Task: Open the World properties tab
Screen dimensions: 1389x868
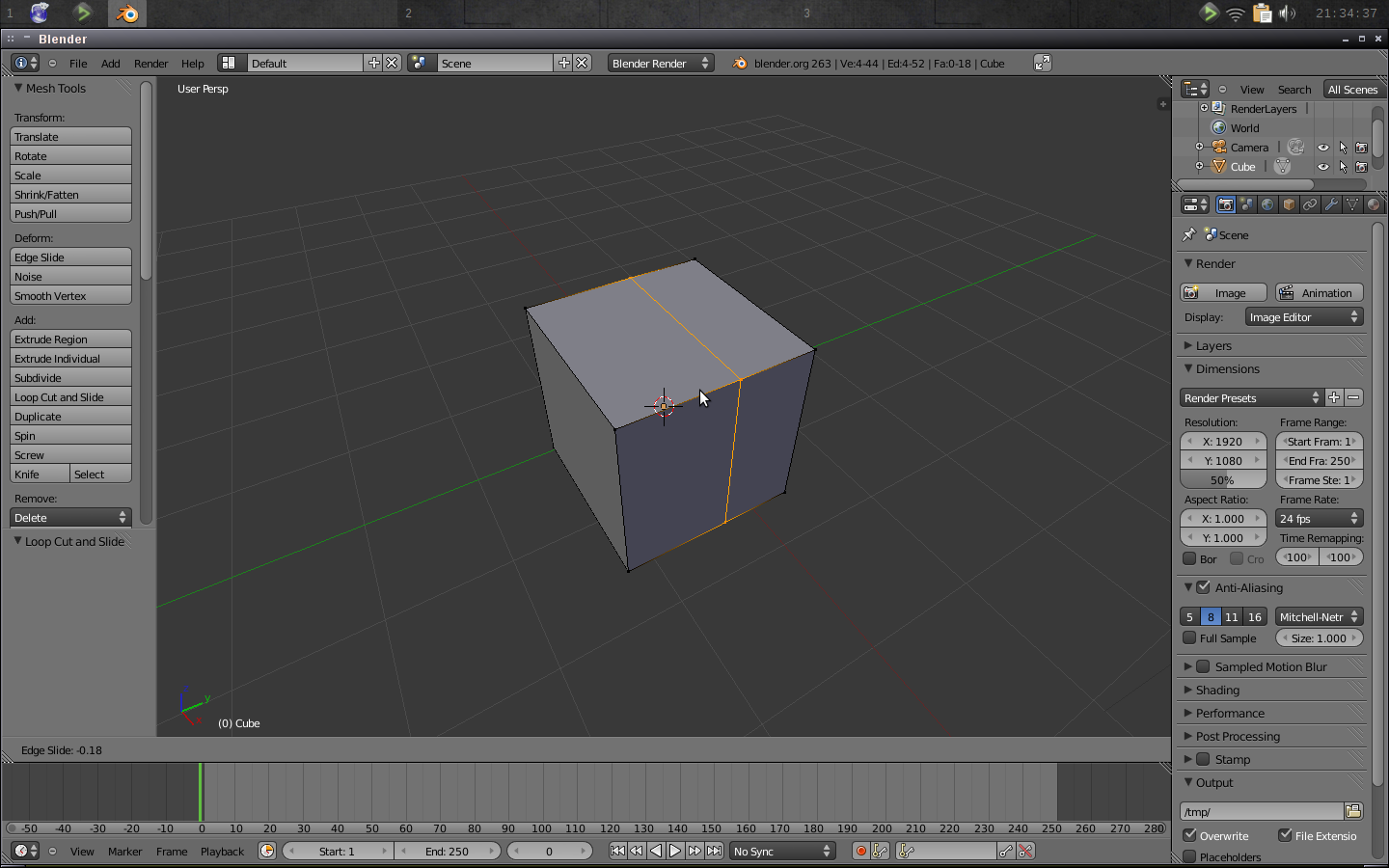Action: tap(1267, 203)
